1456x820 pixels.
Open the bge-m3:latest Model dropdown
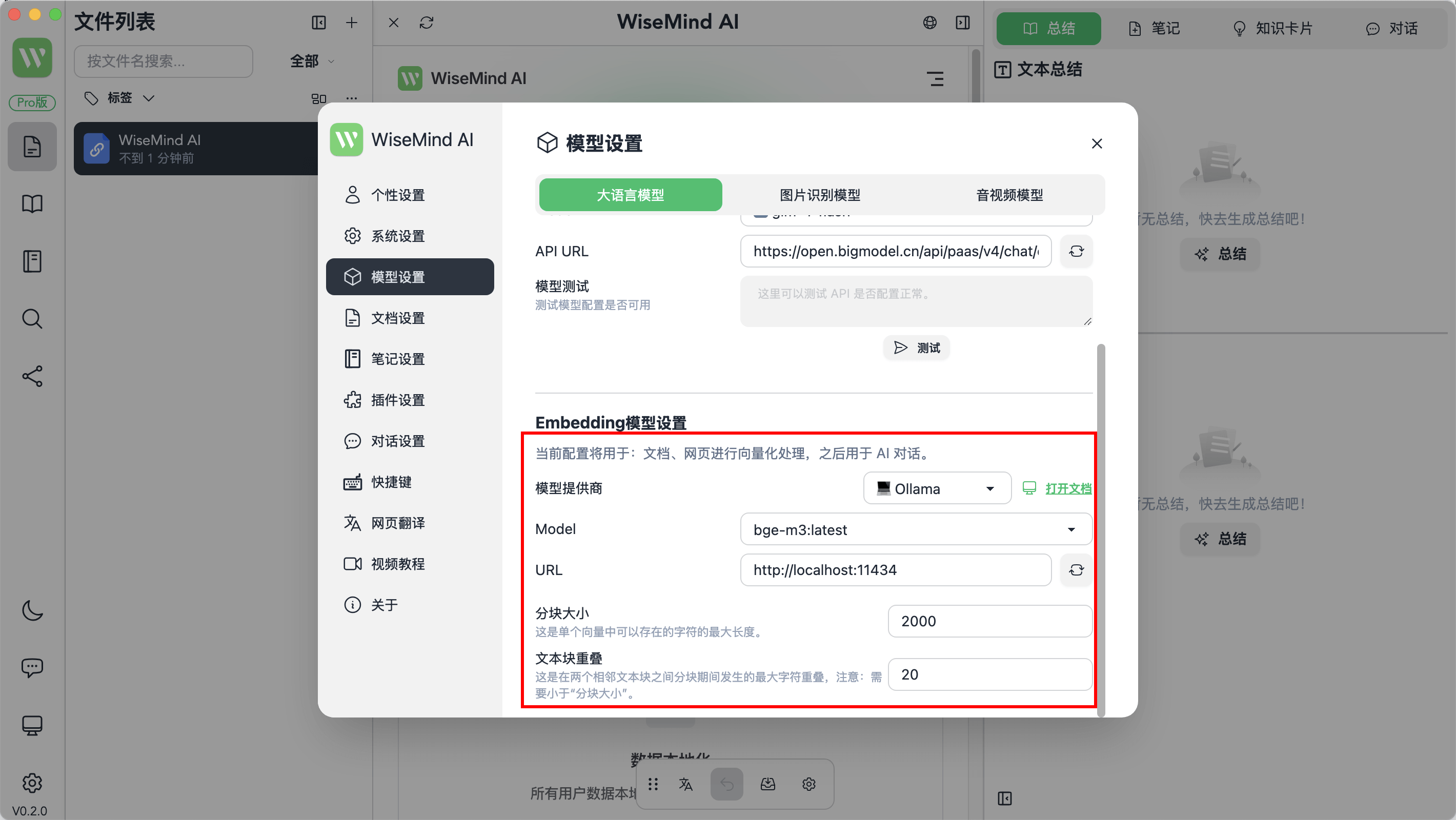(916, 529)
